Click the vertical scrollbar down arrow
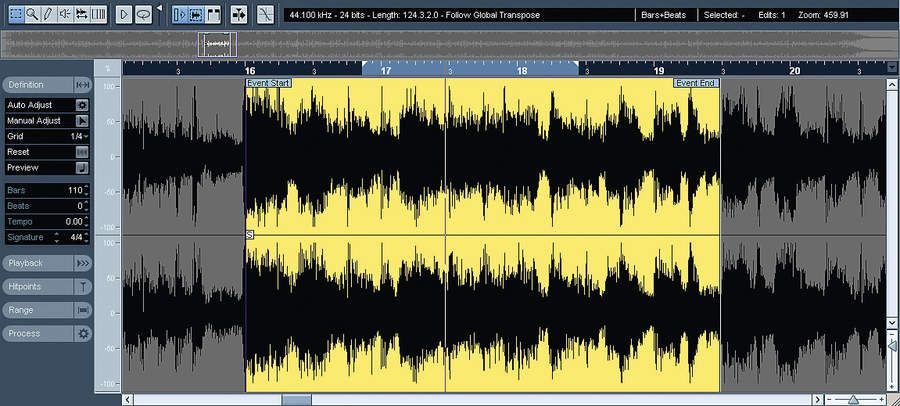 (x=892, y=324)
